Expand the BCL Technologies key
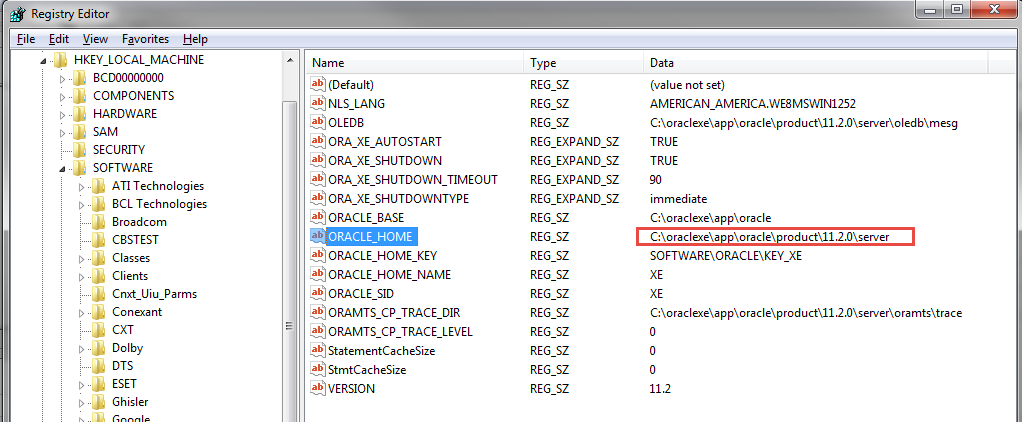The height and width of the screenshot is (422, 1022). 81,205
